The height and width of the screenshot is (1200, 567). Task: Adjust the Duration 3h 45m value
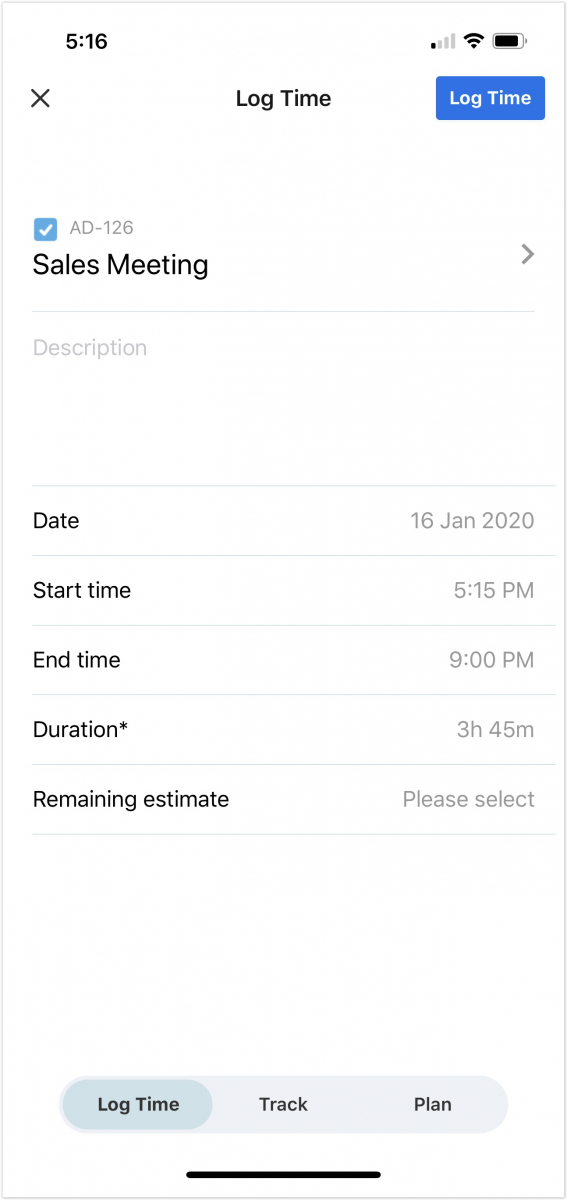(496, 730)
